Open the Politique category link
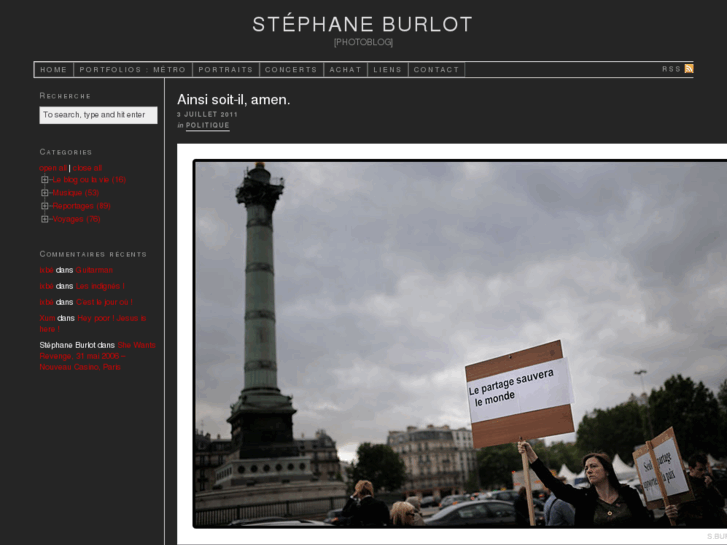The image size is (727, 545). tap(208, 125)
